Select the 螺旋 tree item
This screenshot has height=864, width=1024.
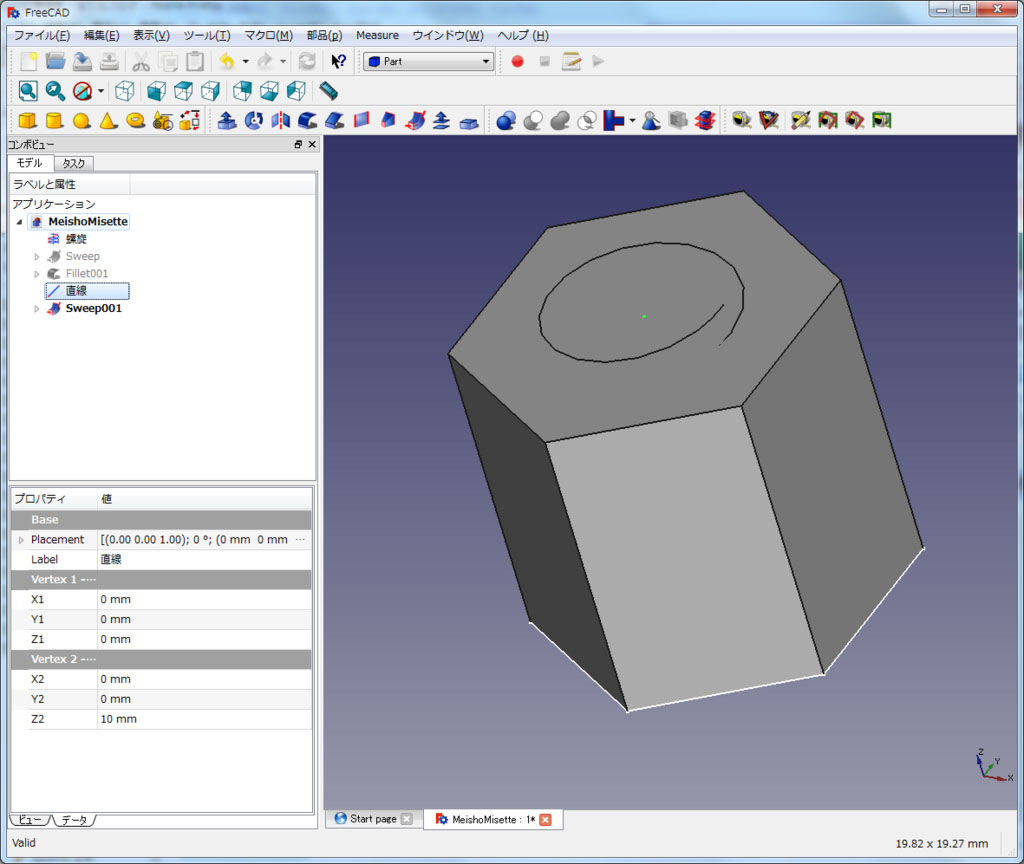(76, 239)
